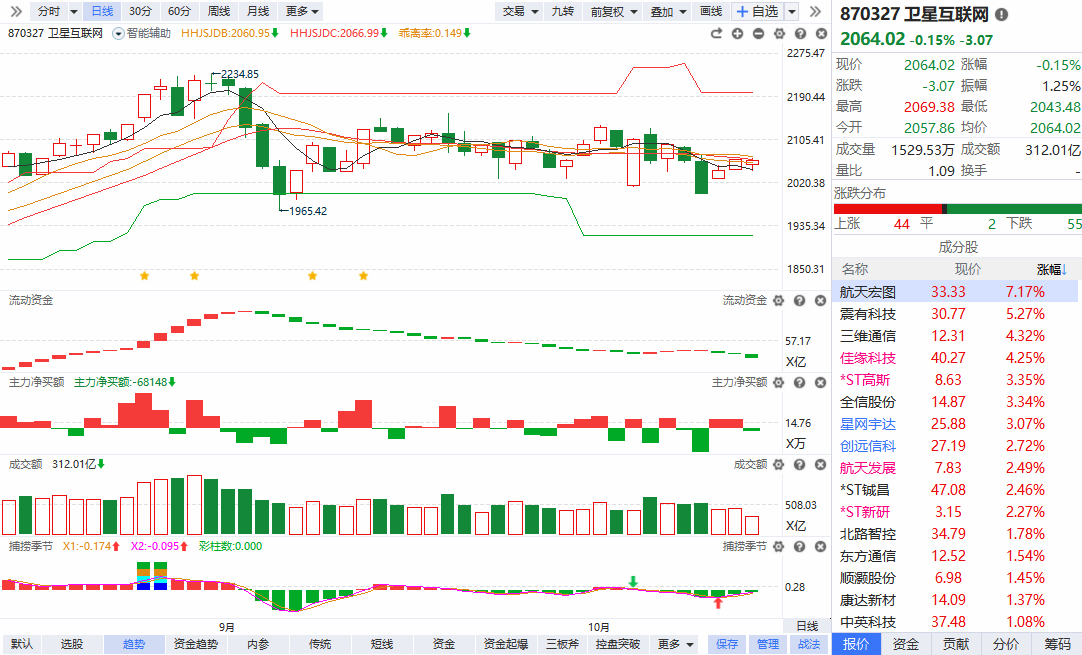Click the zoom-out minus icon on main chart
This screenshot has width=1082, height=655.
(757, 33)
